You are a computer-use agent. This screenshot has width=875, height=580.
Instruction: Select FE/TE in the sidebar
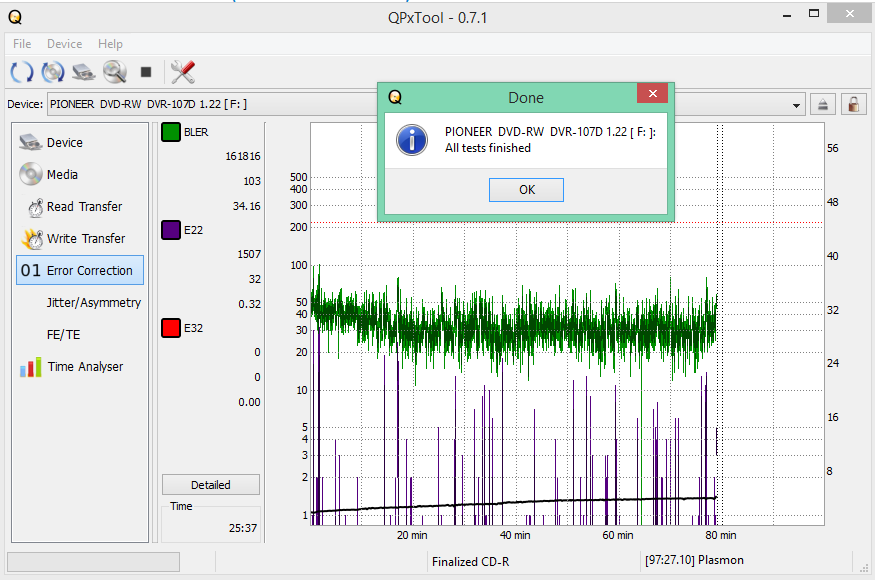[x=64, y=334]
